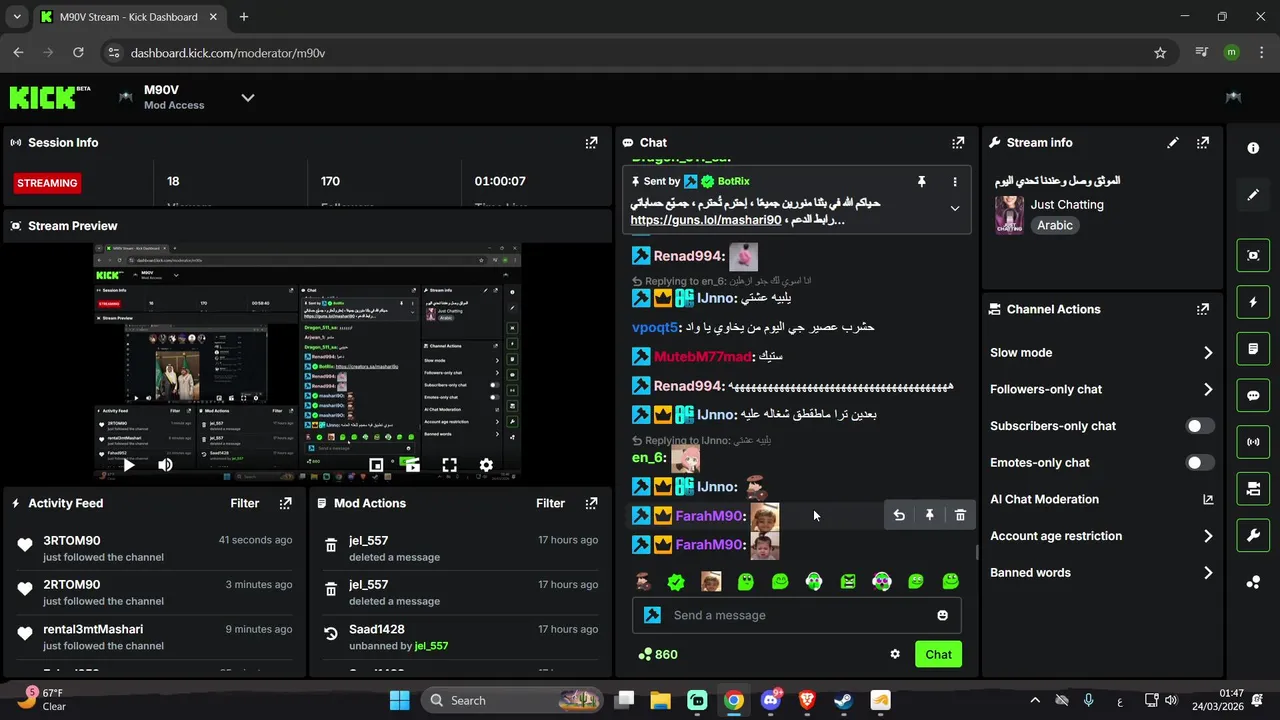Open Activity Feed Filter
This screenshot has width=1280, height=720.
coord(245,504)
